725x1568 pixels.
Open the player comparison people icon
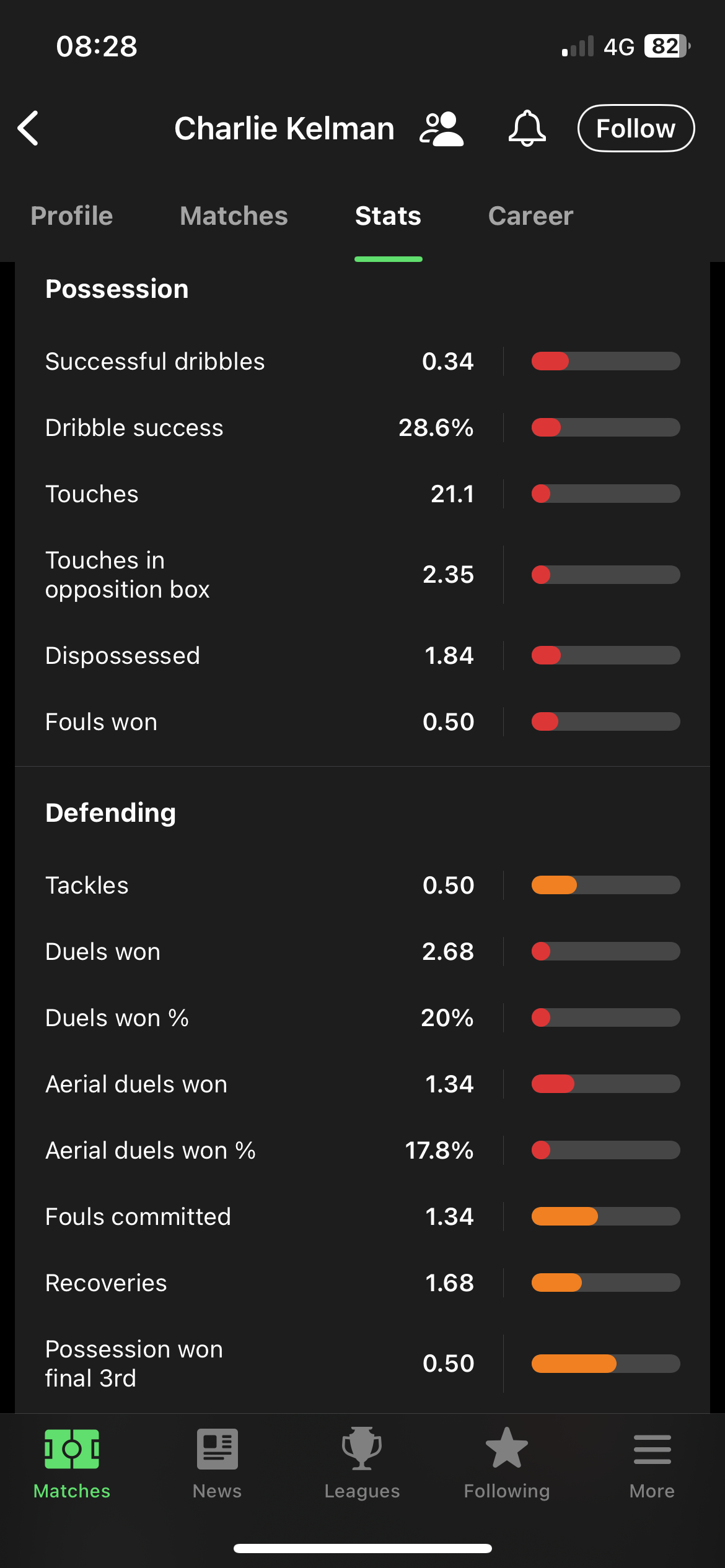[x=441, y=129]
